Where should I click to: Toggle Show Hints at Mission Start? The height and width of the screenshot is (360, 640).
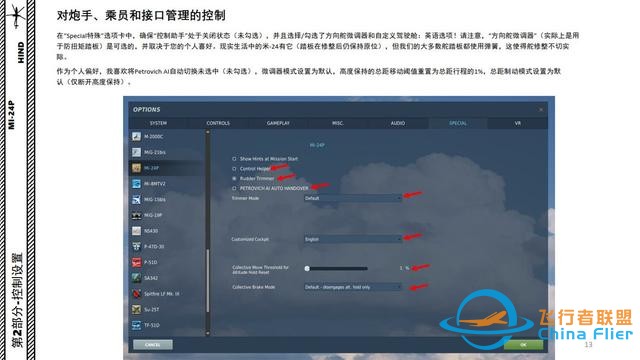click(x=234, y=159)
